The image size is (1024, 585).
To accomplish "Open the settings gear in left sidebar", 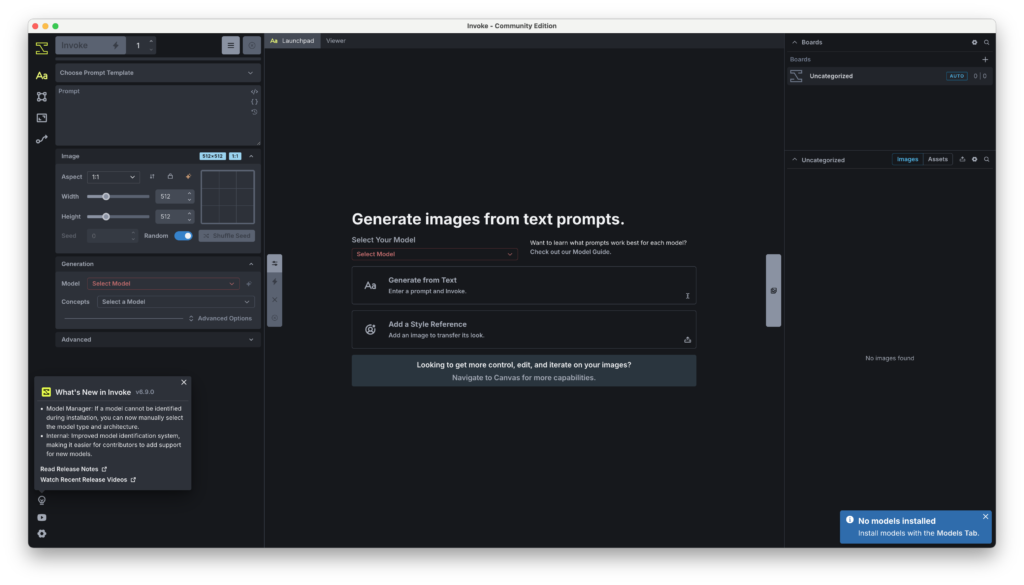I will pyautogui.click(x=42, y=534).
